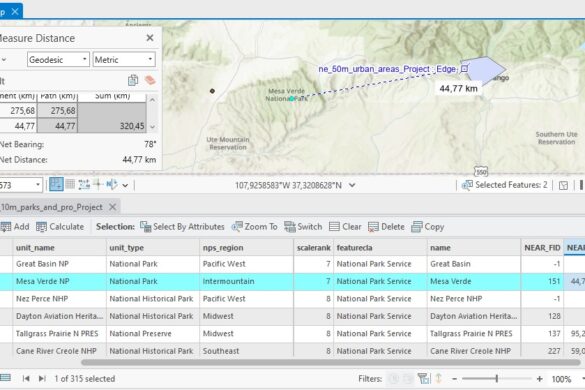Click Calculate field button

(60, 227)
